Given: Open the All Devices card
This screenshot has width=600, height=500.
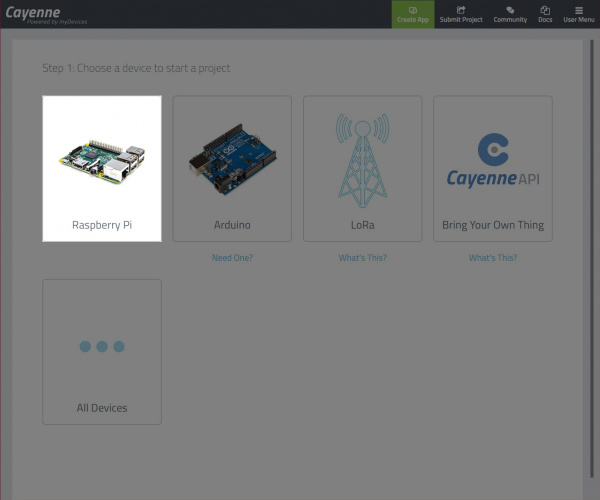Looking at the screenshot, I should click(102, 352).
